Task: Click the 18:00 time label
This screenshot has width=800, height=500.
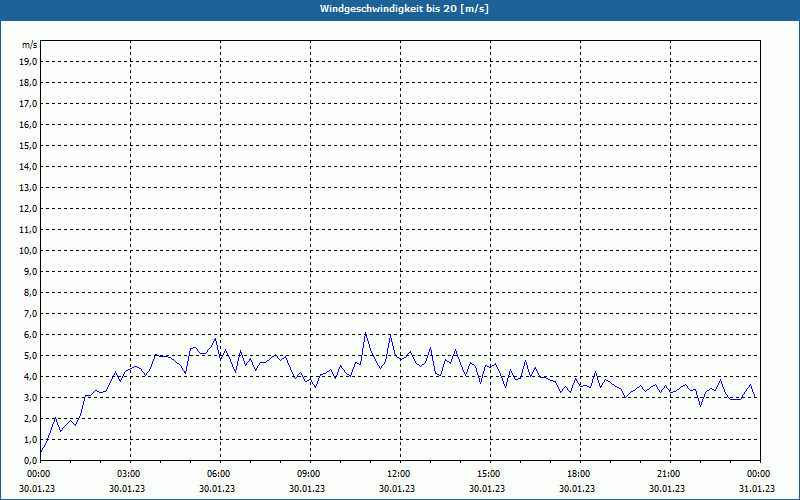Action: (x=579, y=474)
